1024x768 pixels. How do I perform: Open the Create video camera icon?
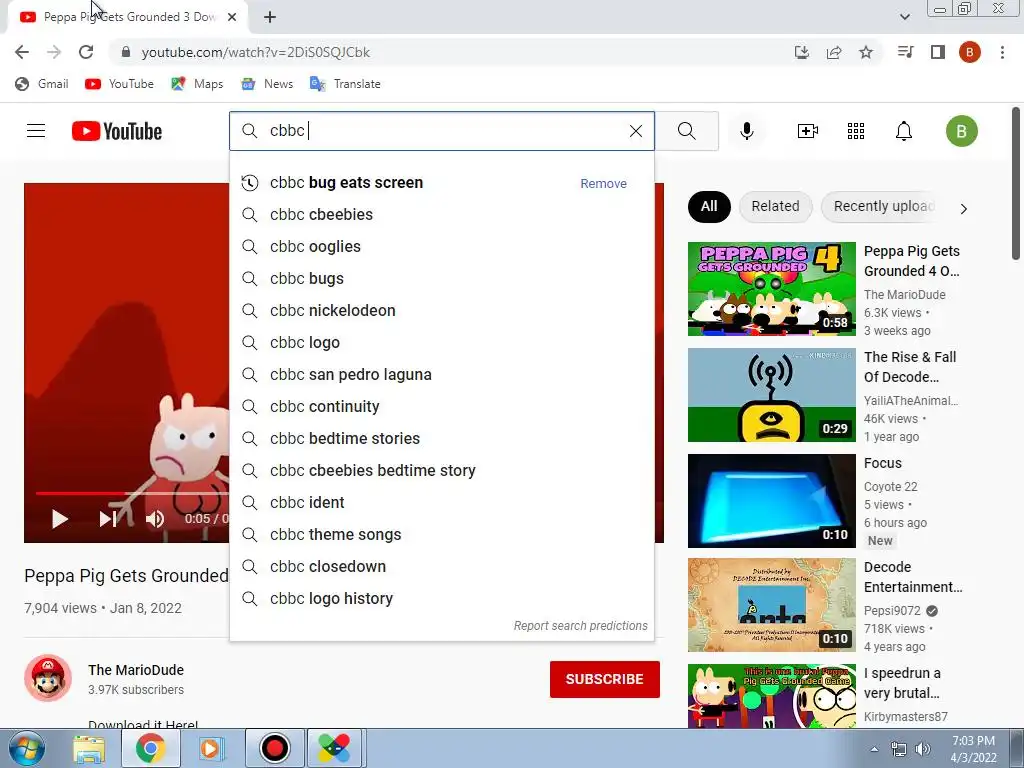point(808,131)
